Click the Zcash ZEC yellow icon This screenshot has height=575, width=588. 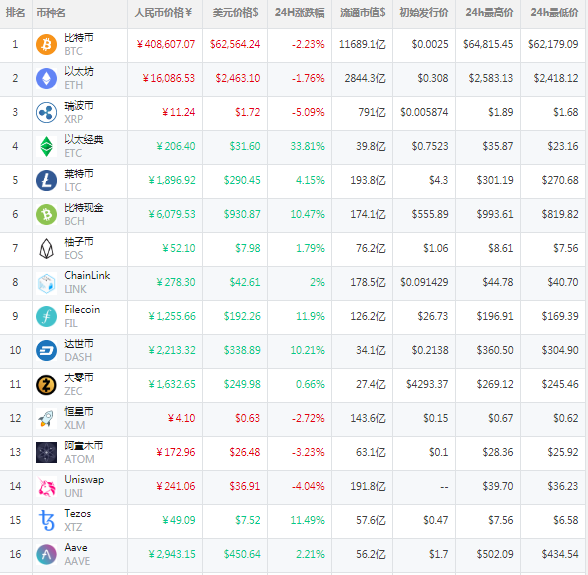click(46, 384)
